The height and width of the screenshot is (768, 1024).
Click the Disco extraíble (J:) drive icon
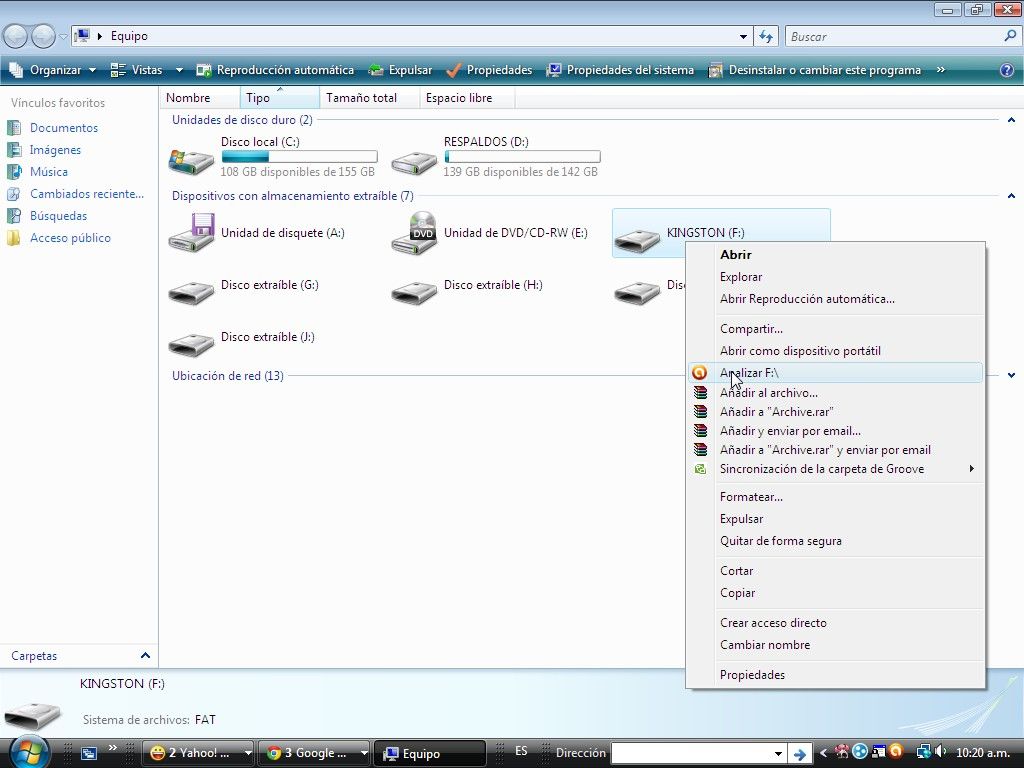click(191, 343)
